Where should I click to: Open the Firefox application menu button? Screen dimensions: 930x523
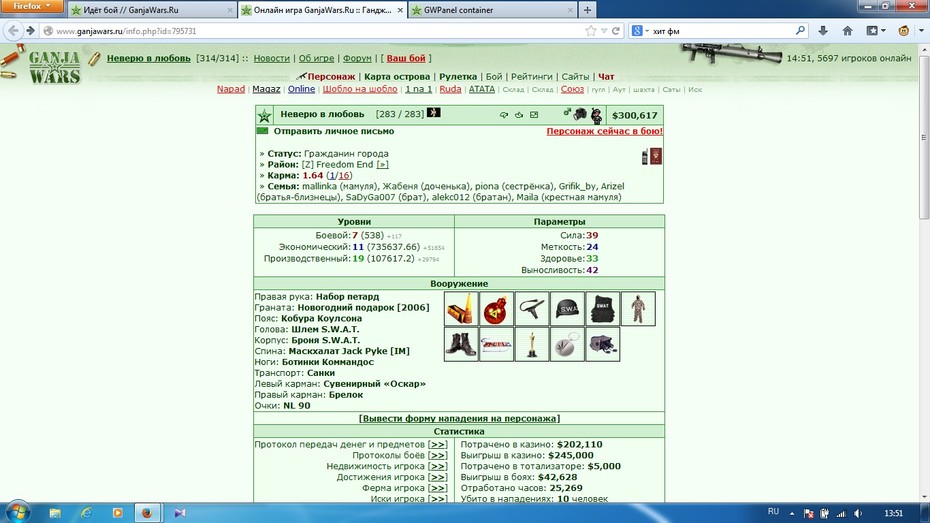(31, 7)
